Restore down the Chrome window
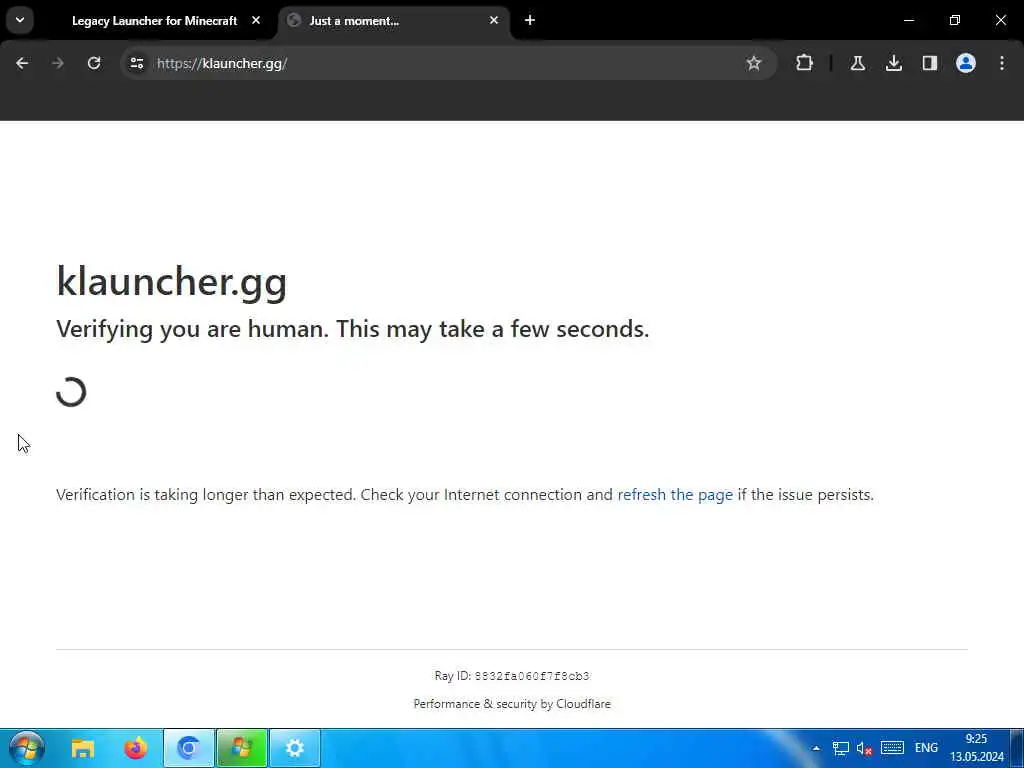 click(955, 21)
